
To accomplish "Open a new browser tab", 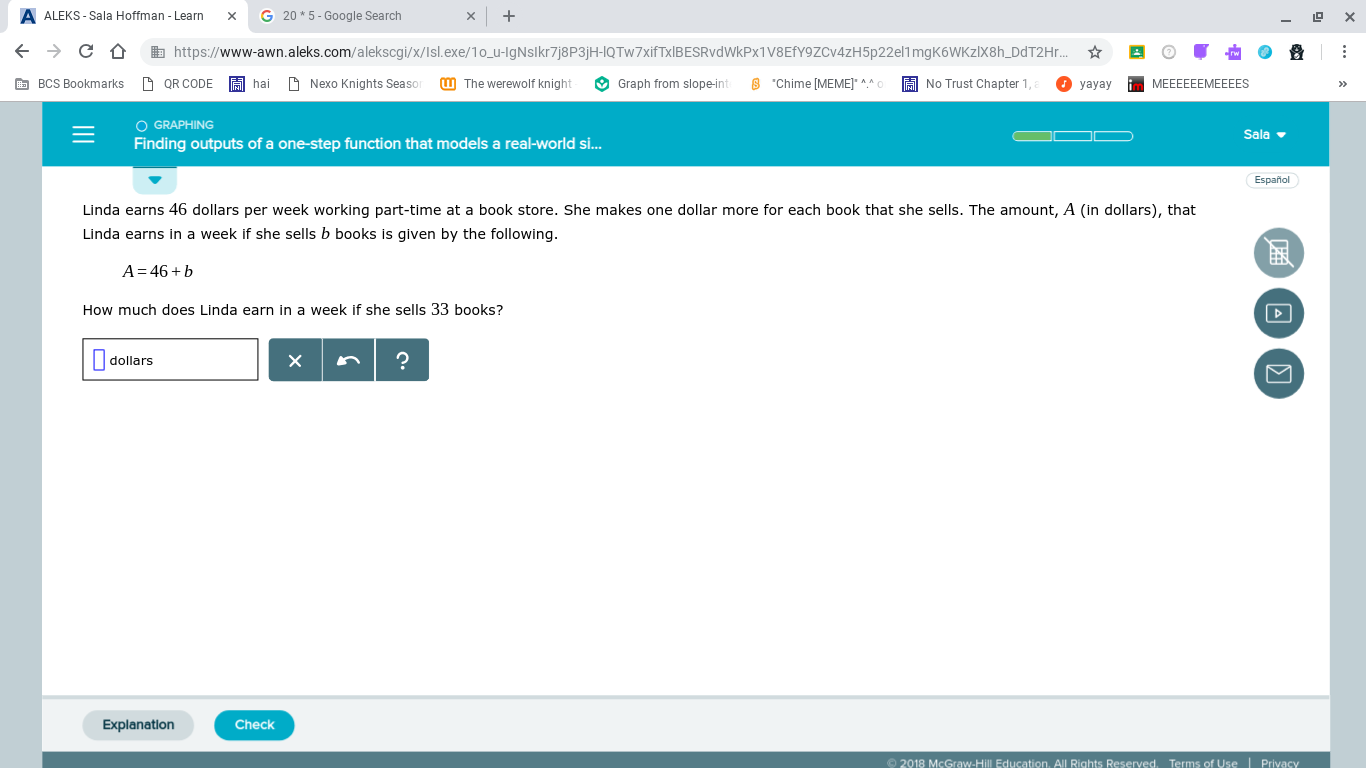I will tap(509, 16).
